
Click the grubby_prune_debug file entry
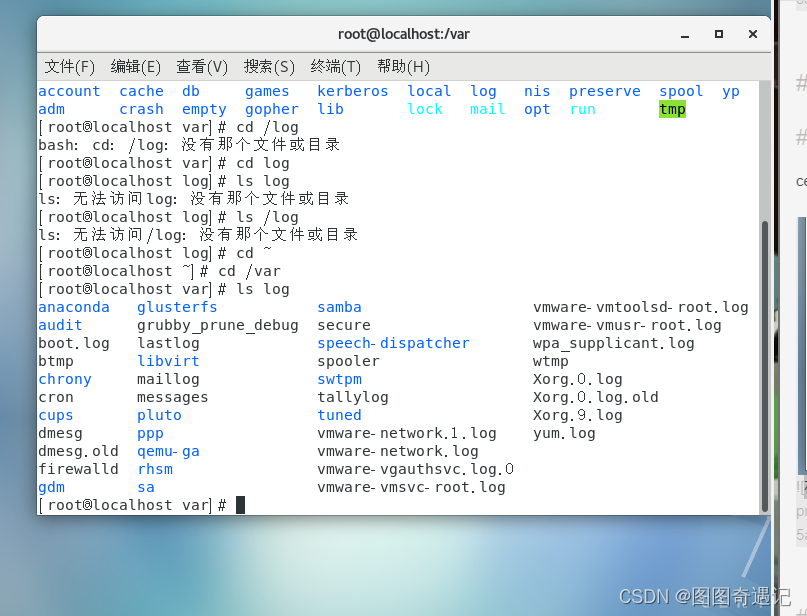pos(217,325)
